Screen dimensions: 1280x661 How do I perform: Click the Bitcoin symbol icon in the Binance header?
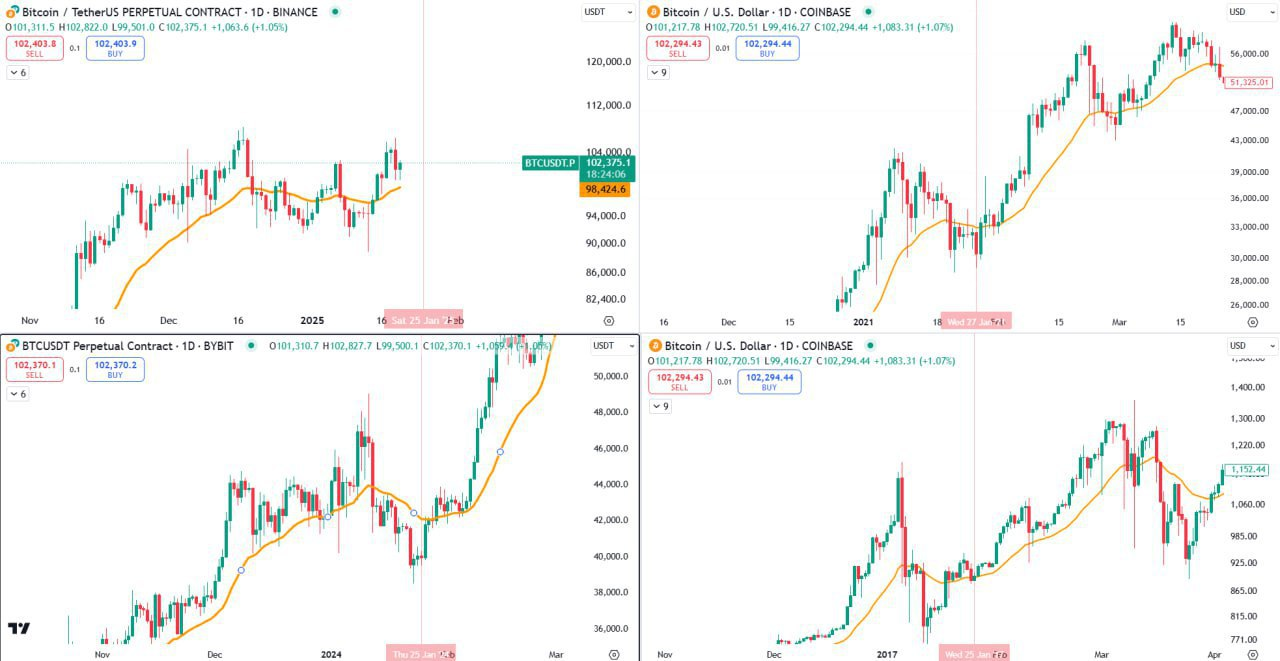point(10,12)
